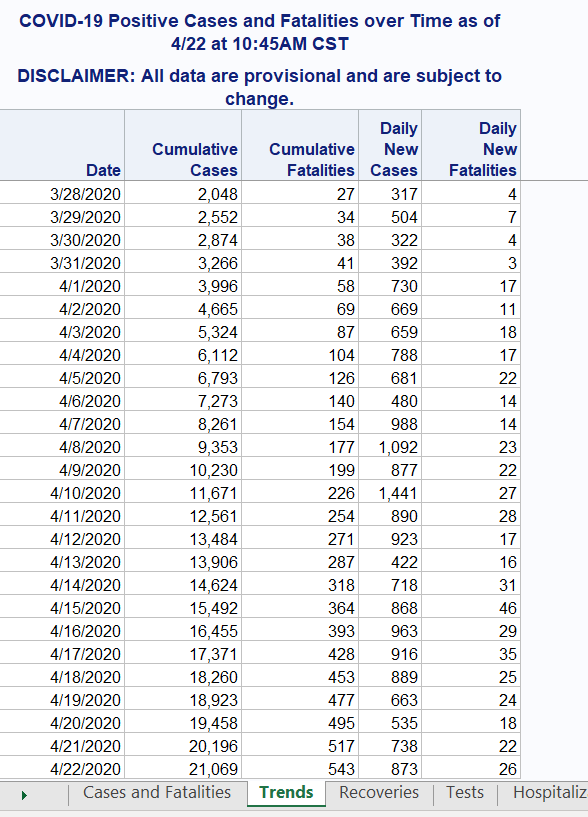Select the Cumulative Cases column header
Image resolution: width=588 pixels, height=817 pixels.
point(183,145)
